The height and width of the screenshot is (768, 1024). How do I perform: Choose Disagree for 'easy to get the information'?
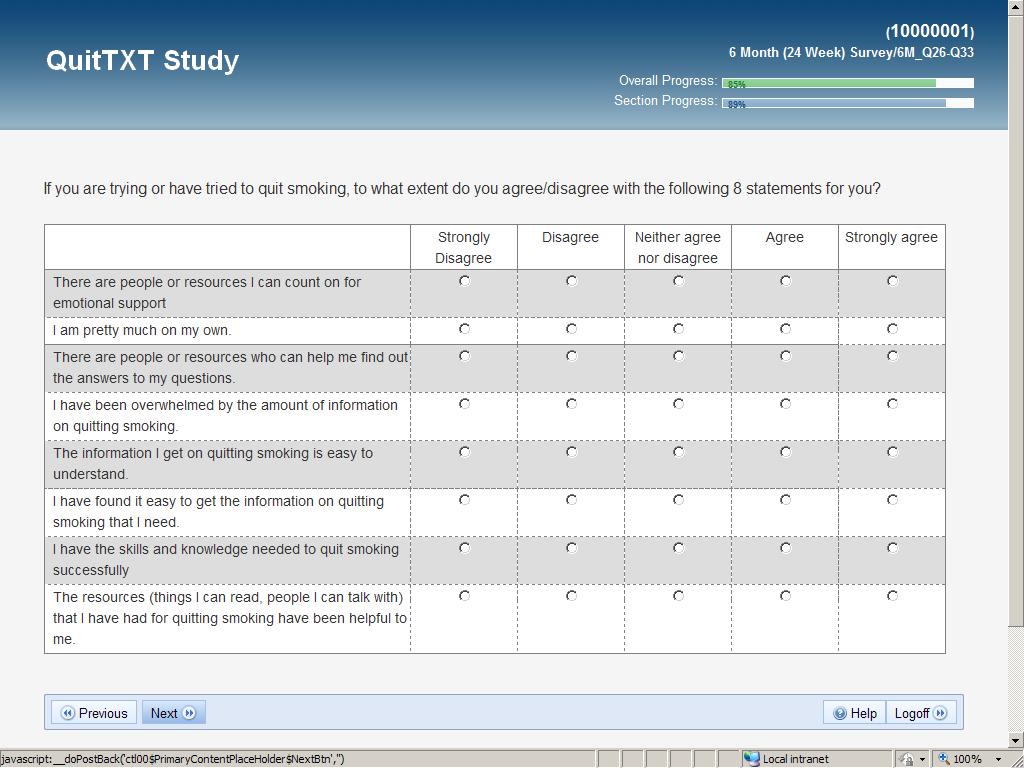click(x=571, y=500)
